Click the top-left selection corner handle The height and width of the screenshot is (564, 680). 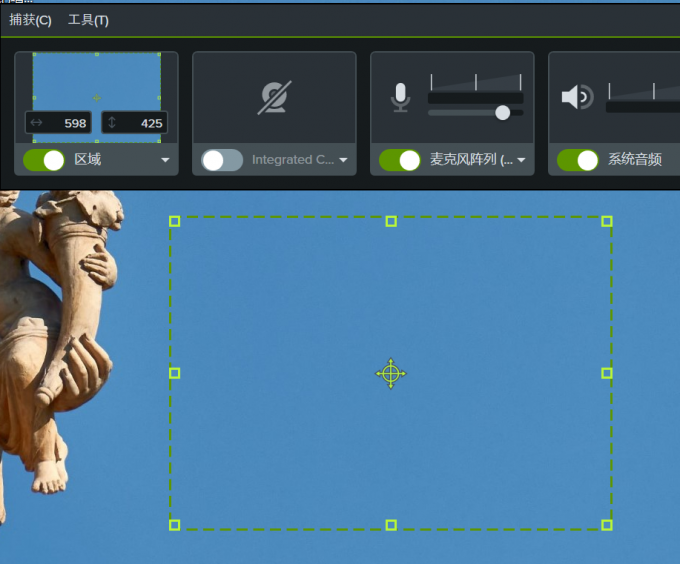coord(174,222)
